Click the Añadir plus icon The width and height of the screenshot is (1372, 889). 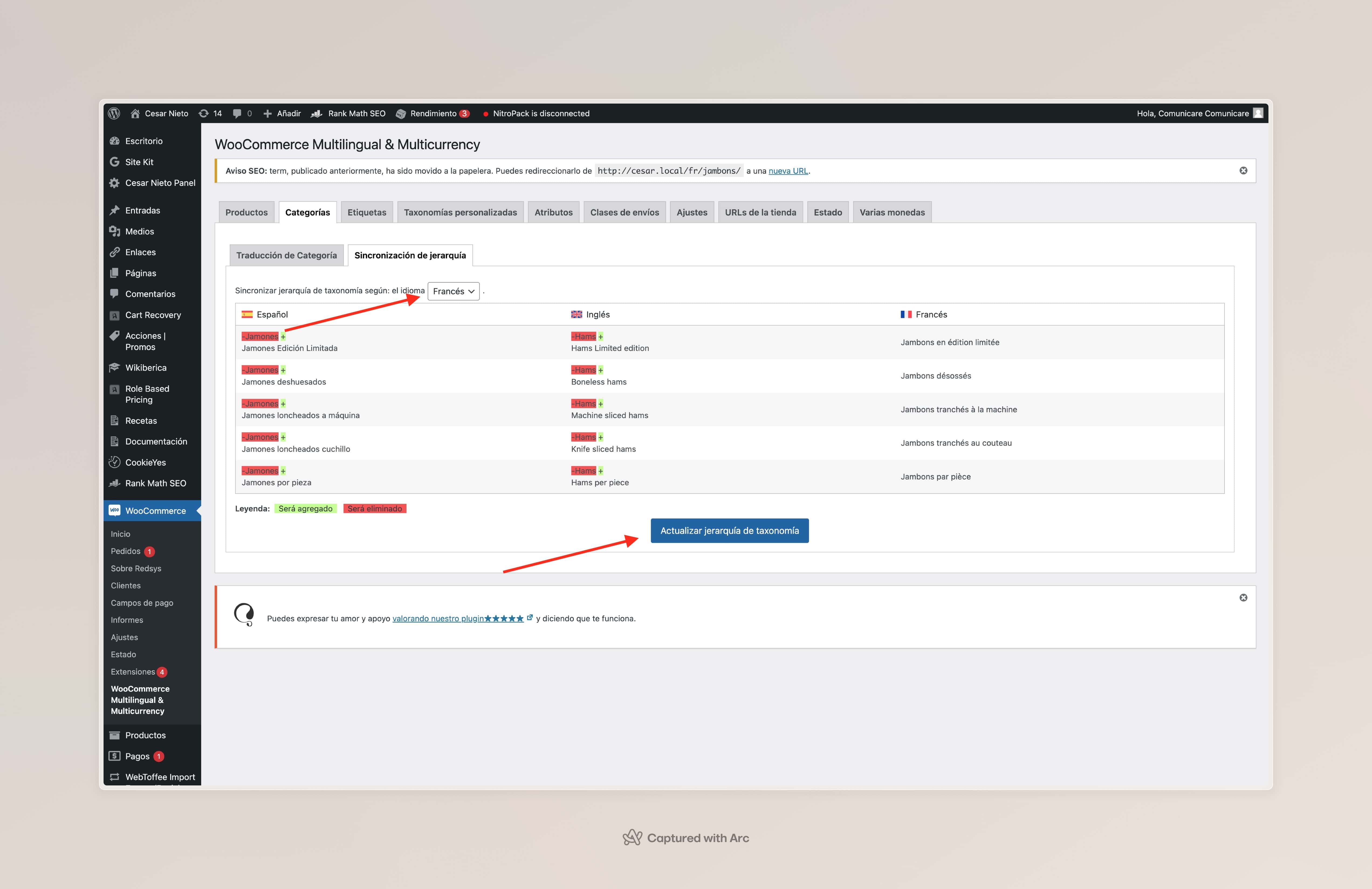[x=267, y=114]
